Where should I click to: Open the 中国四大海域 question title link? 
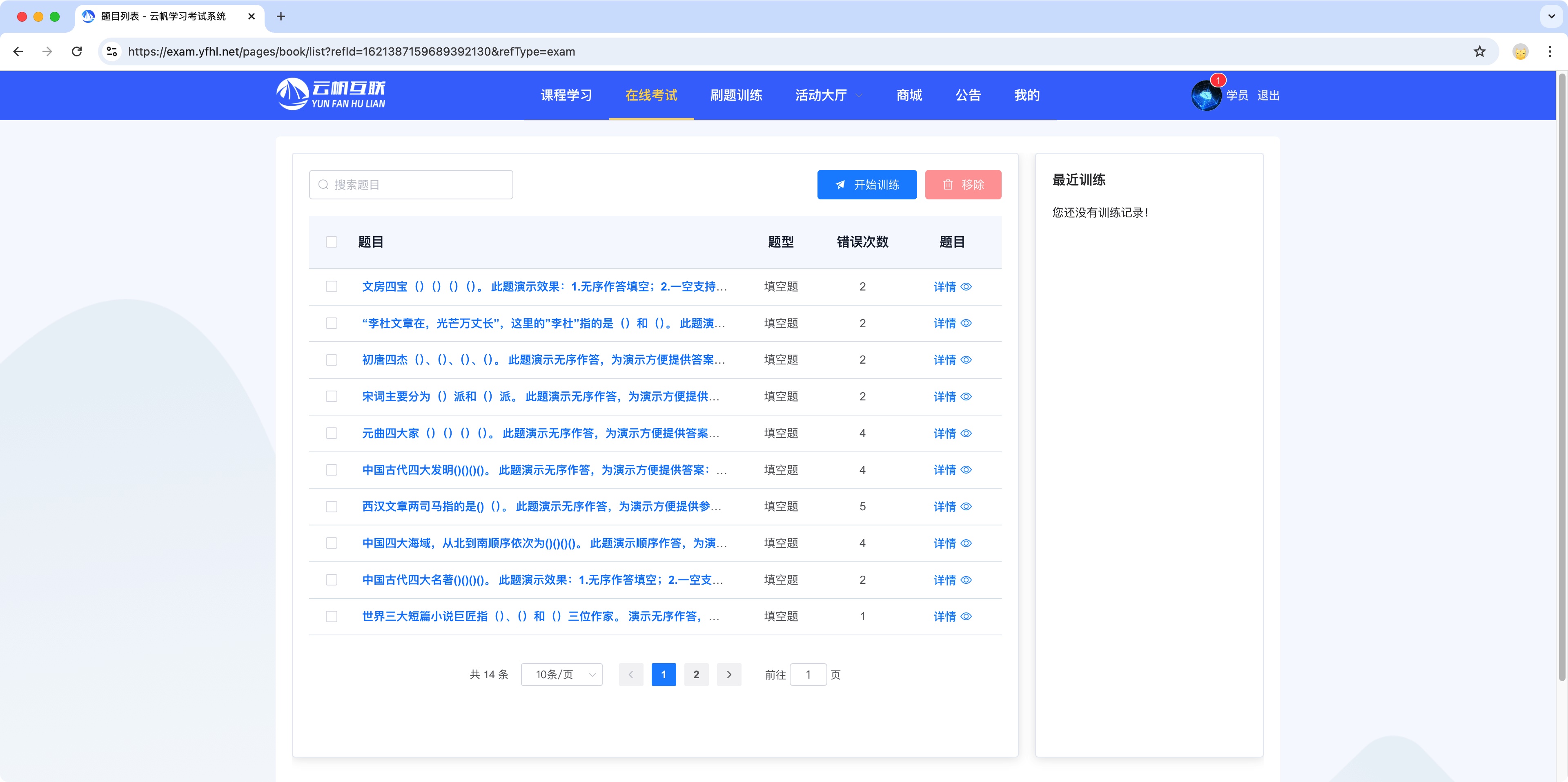pyautogui.click(x=544, y=543)
